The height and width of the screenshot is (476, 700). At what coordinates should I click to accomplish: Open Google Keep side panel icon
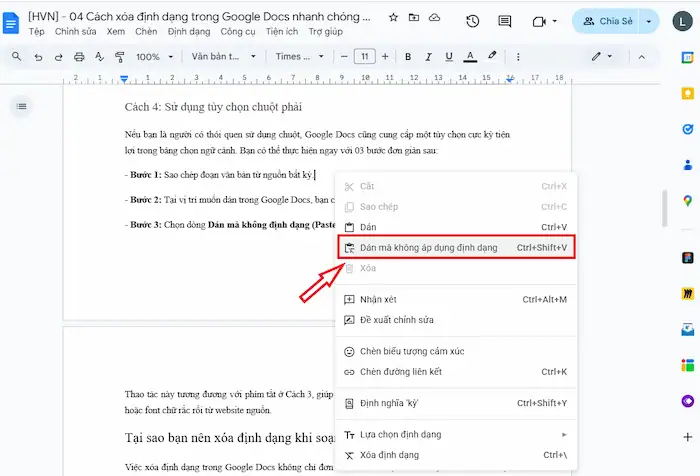[688, 94]
